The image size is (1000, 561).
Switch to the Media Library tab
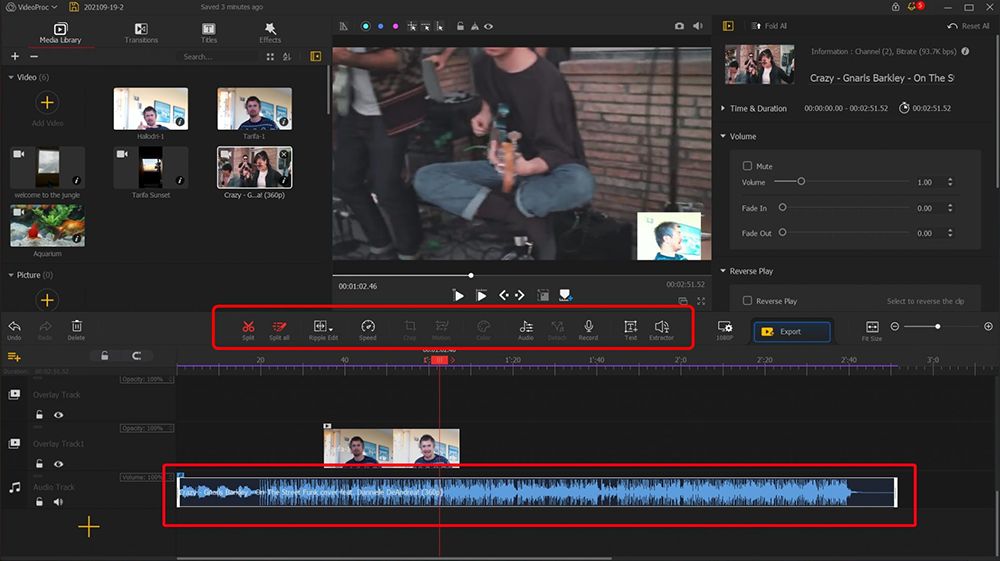(x=61, y=33)
